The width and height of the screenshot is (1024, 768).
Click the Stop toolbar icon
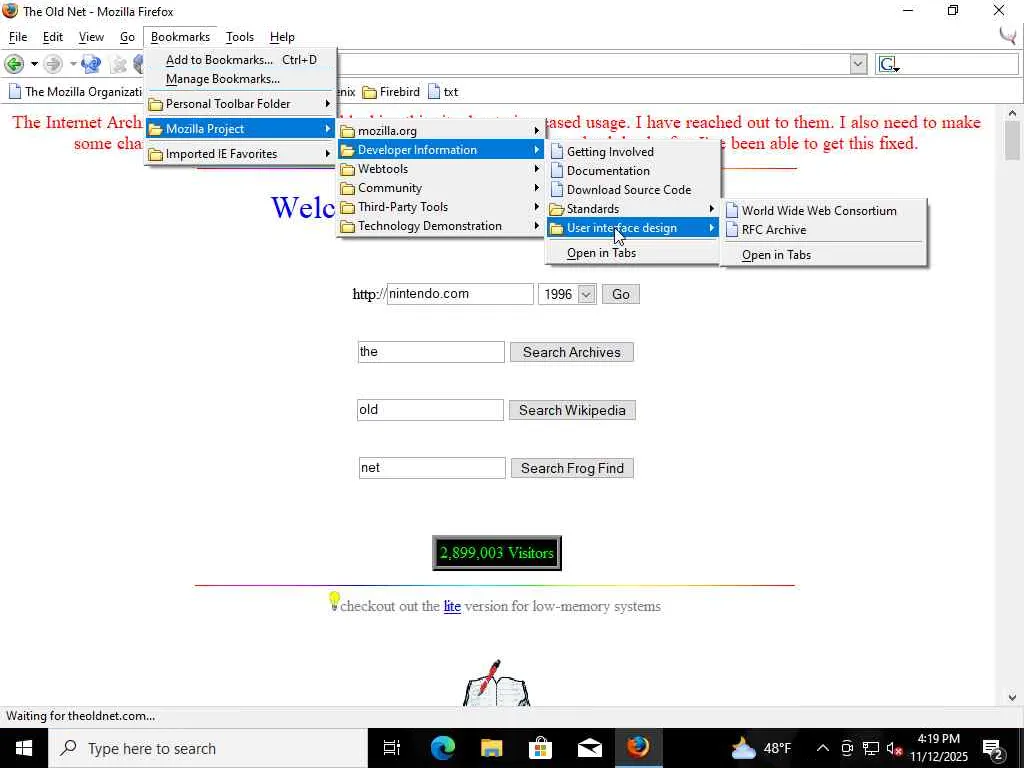tap(118, 64)
